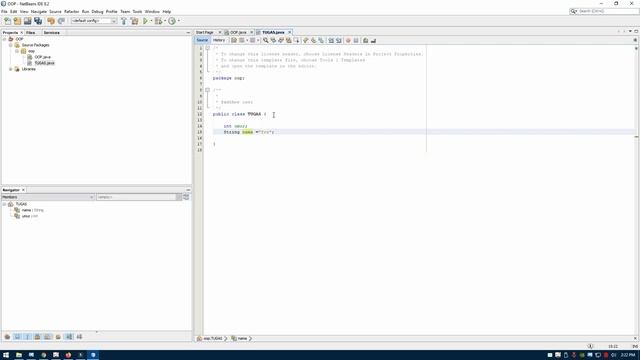Screen dimensions: 640x360
Task: Collapse the Javadoc fold at line 8
Action: [x=207, y=90]
